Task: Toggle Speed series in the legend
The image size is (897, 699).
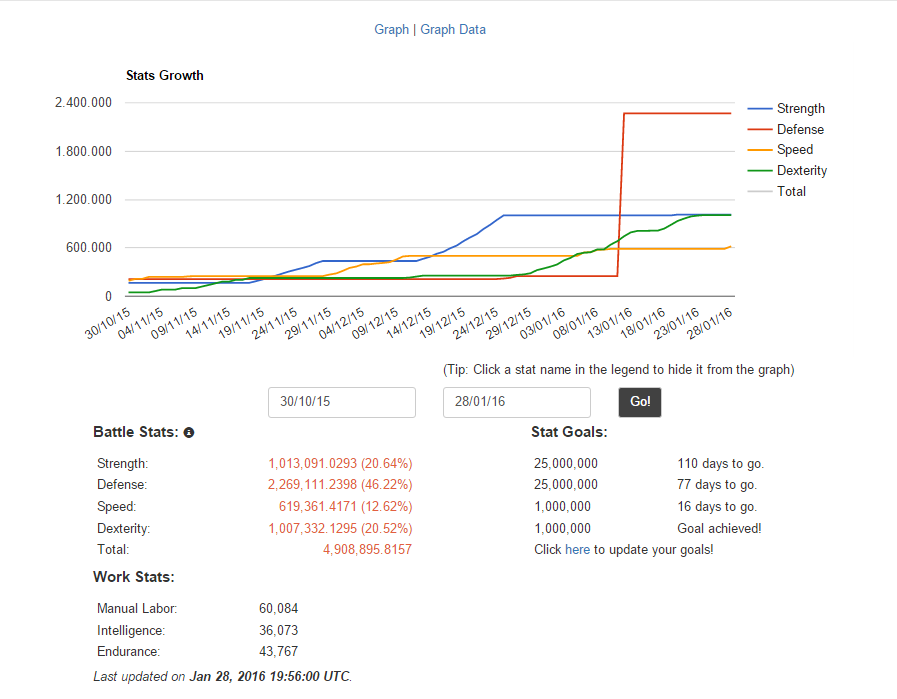Action: [x=795, y=150]
